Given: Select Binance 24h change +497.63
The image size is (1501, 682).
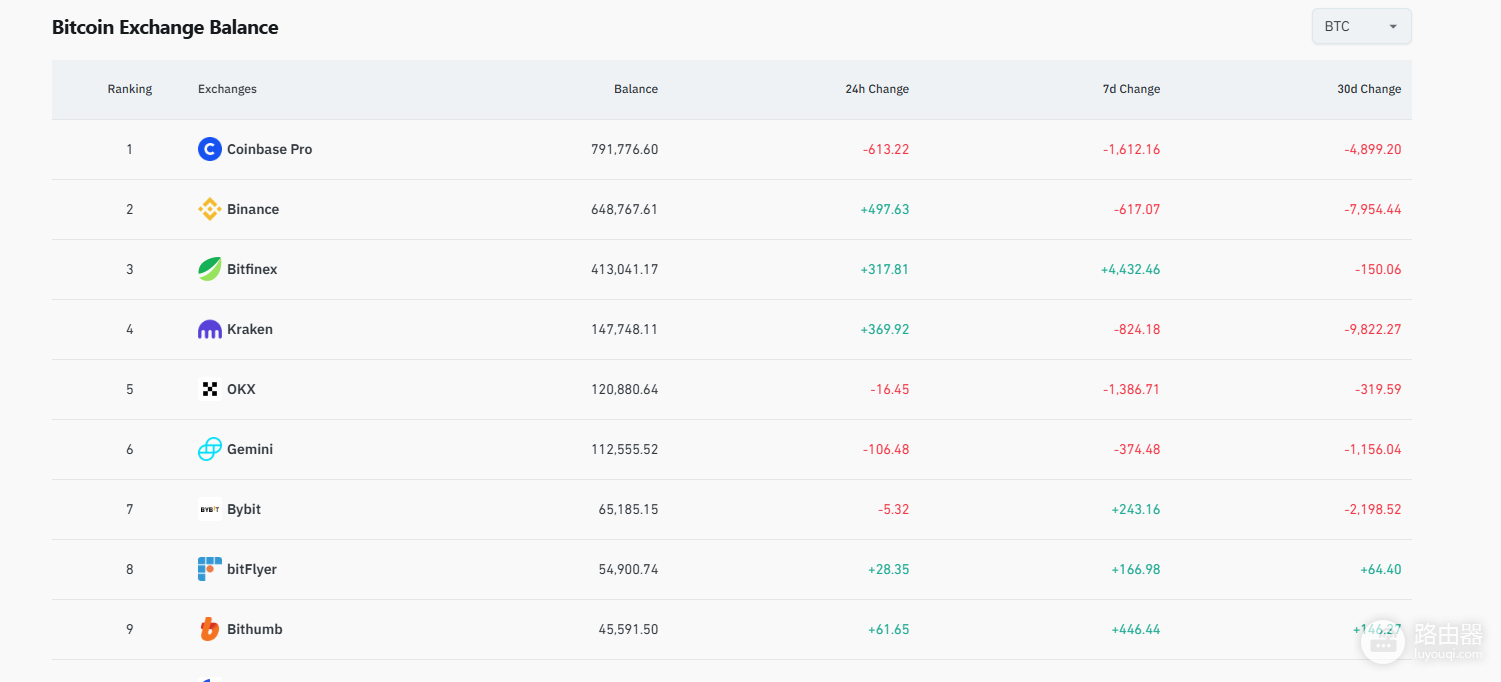Looking at the screenshot, I should click(885, 209).
